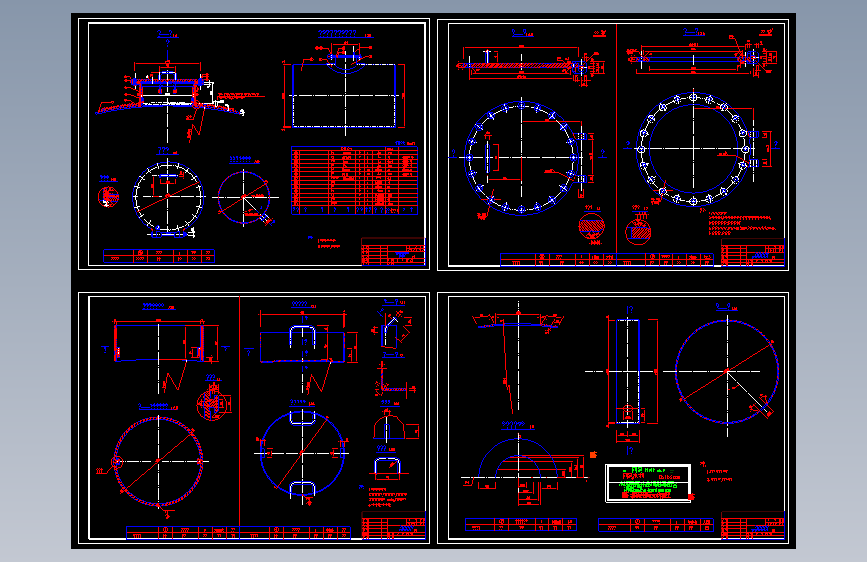Select the concentric blue semicircle arcs view

click(x=518, y=459)
